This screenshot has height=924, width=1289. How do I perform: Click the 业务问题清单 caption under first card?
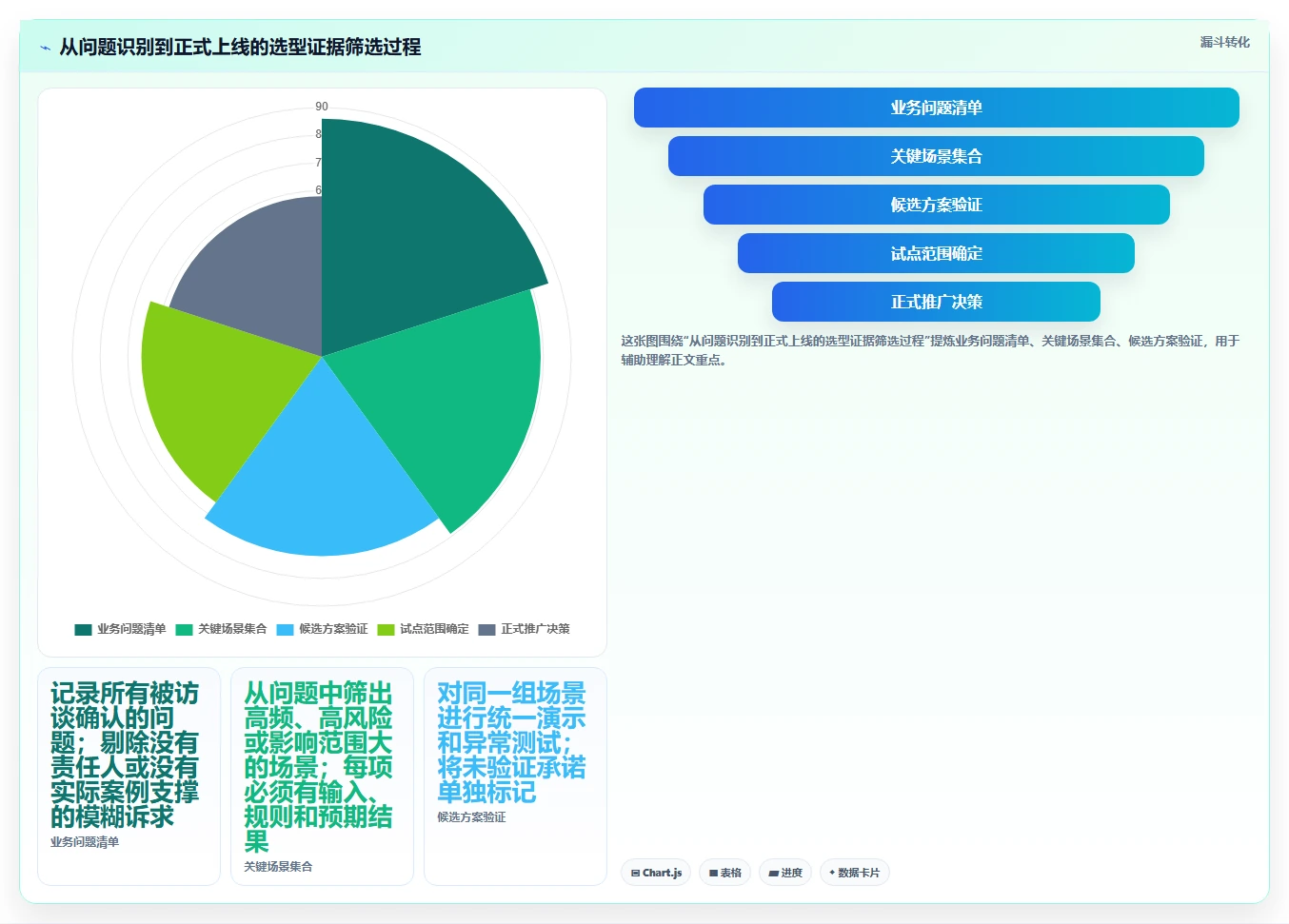tap(85, 842)
